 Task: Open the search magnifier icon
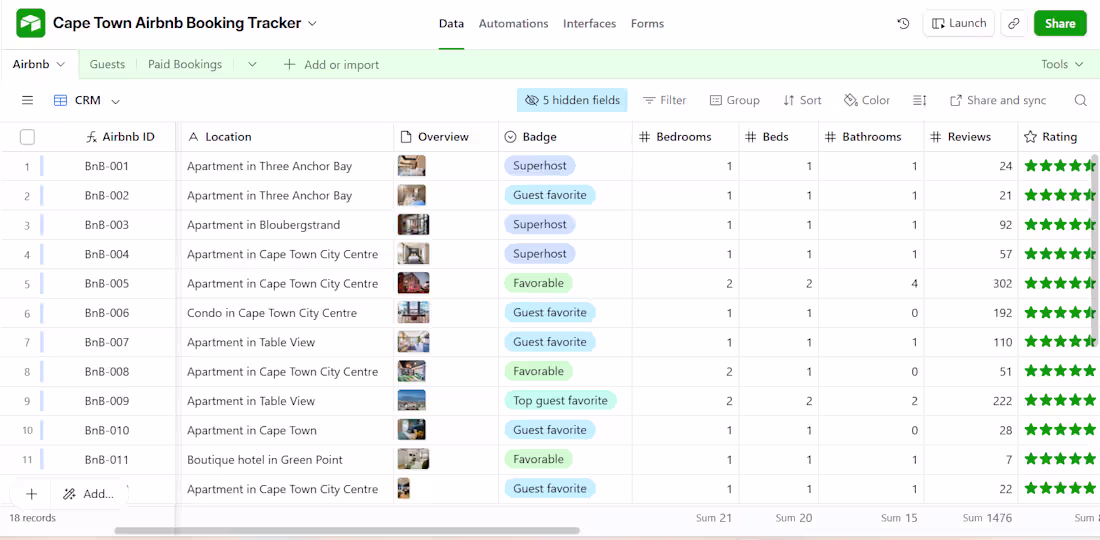1080,100
